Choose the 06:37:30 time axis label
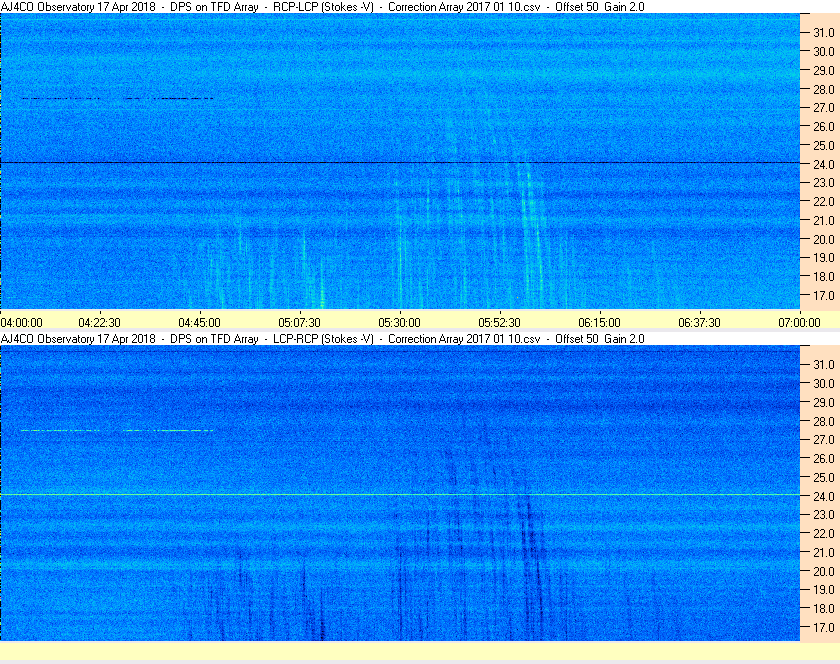The image size is (840, 664). (x=700, y=323)
